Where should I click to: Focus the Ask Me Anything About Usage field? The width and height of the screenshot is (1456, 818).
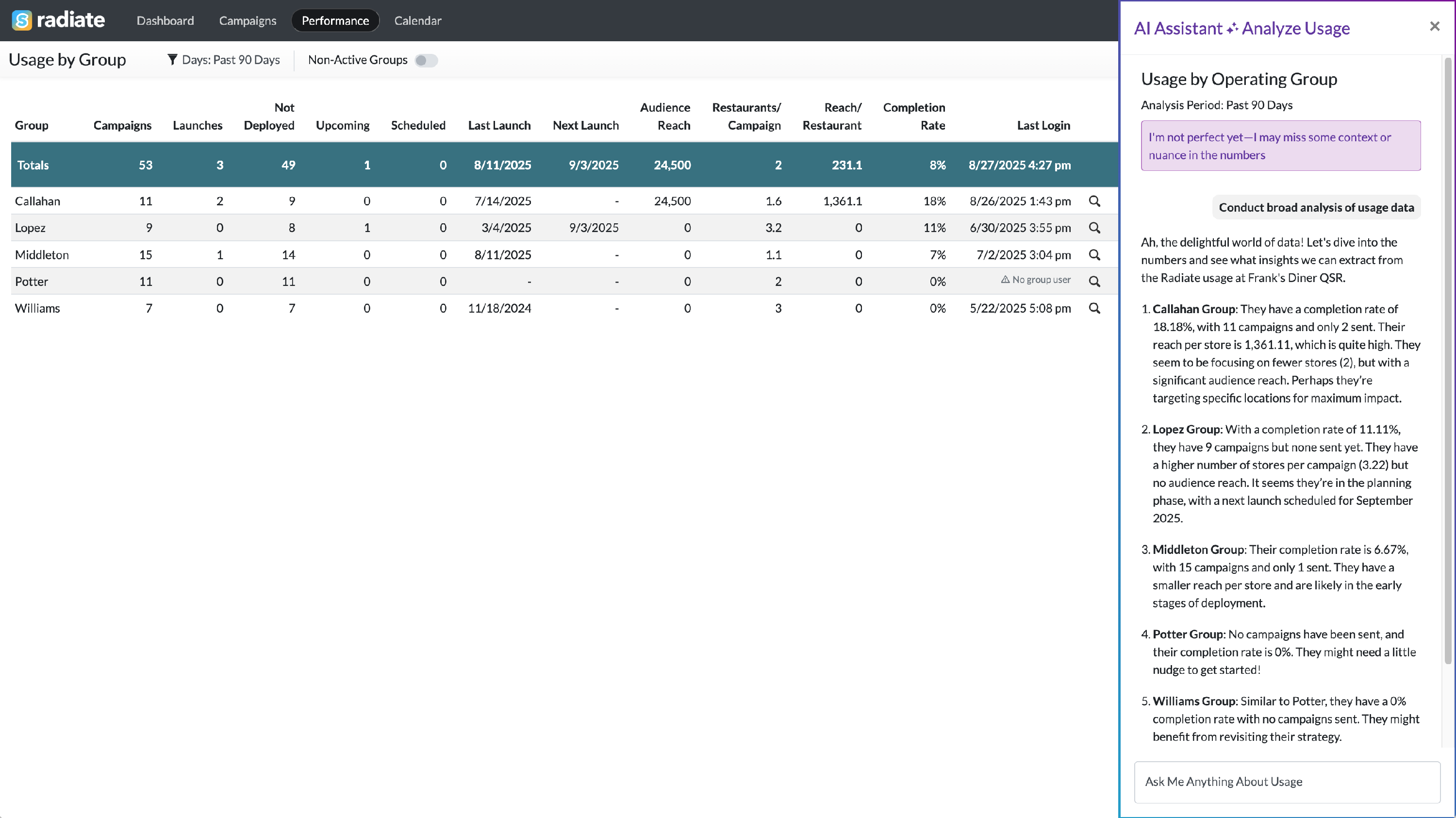tap(1287, 781)
